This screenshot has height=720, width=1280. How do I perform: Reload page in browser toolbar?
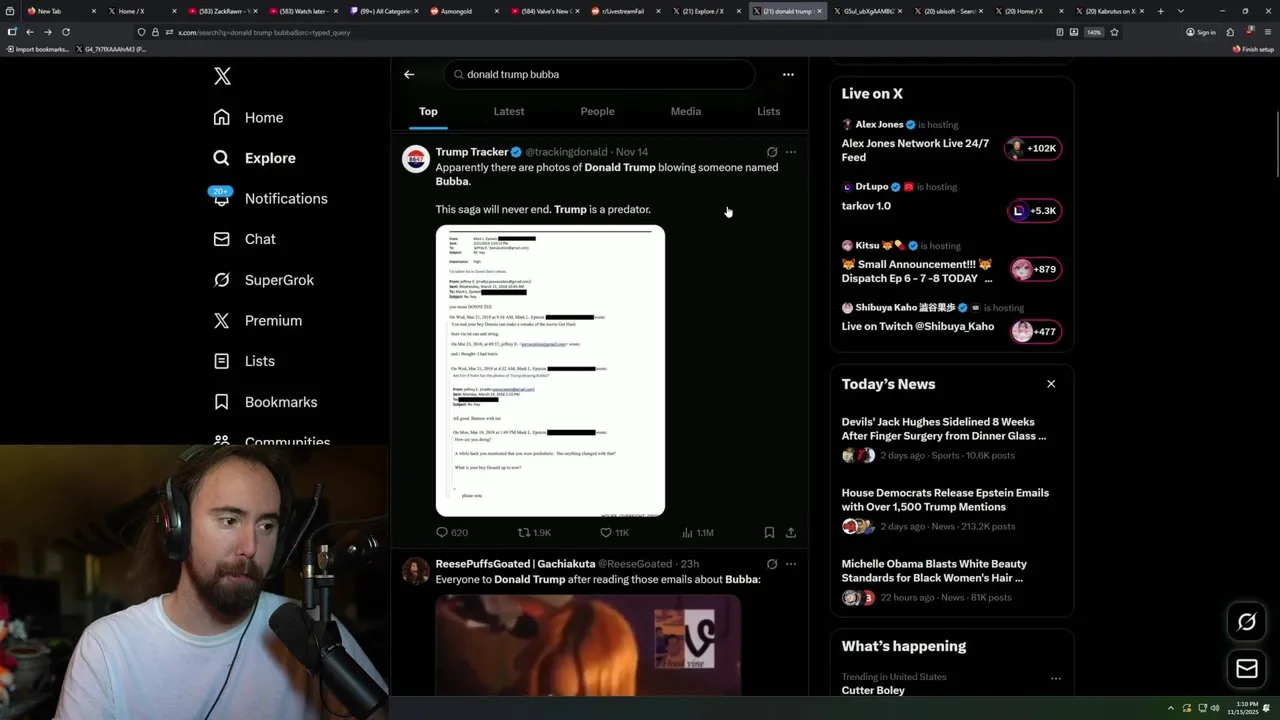pos(66,32)
